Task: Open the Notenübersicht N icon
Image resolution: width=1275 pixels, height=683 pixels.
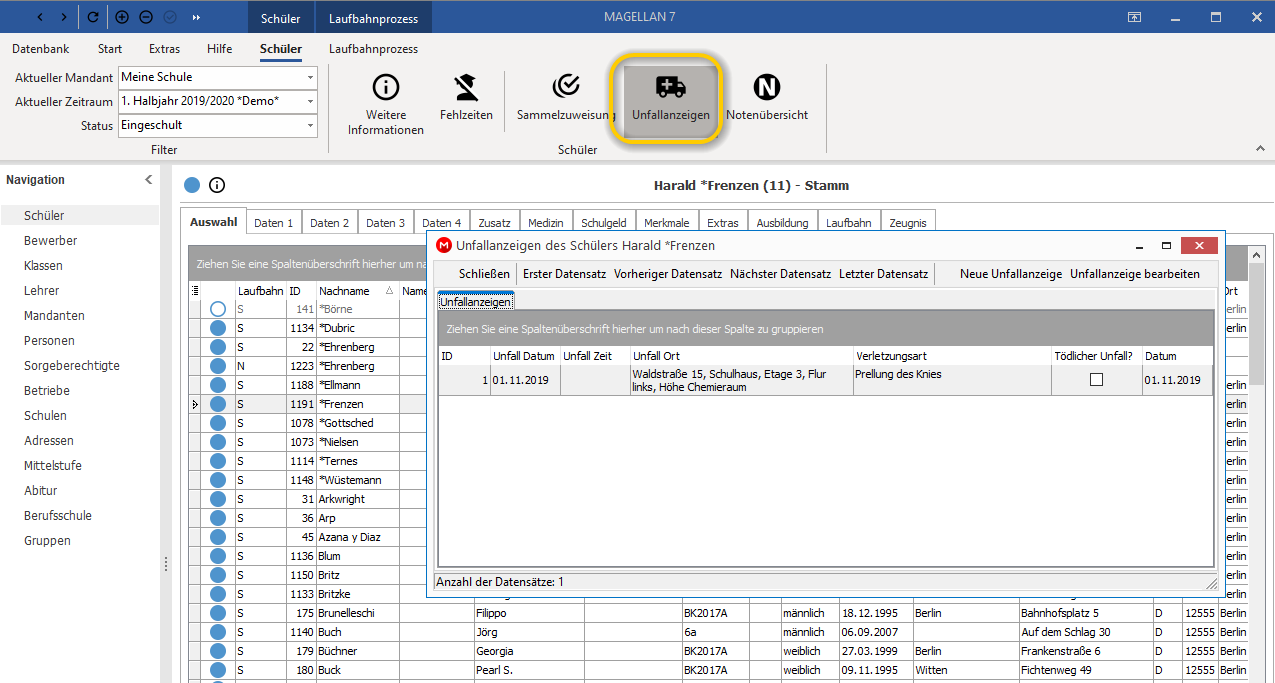Action: 767,87
